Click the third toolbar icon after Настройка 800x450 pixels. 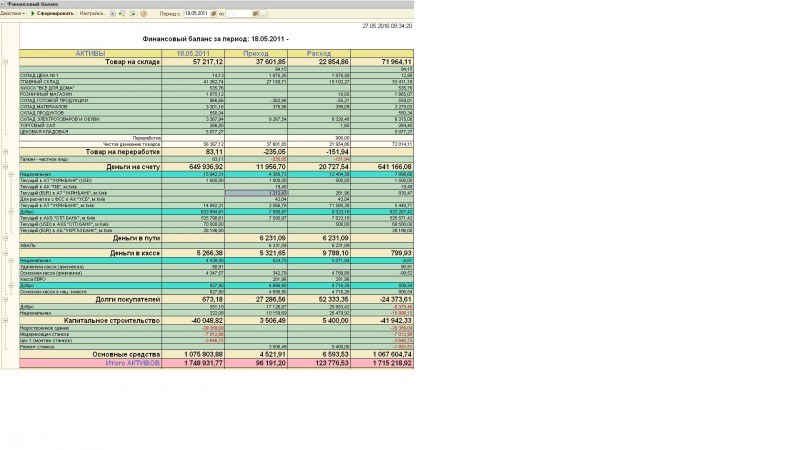tap(133, 14)
